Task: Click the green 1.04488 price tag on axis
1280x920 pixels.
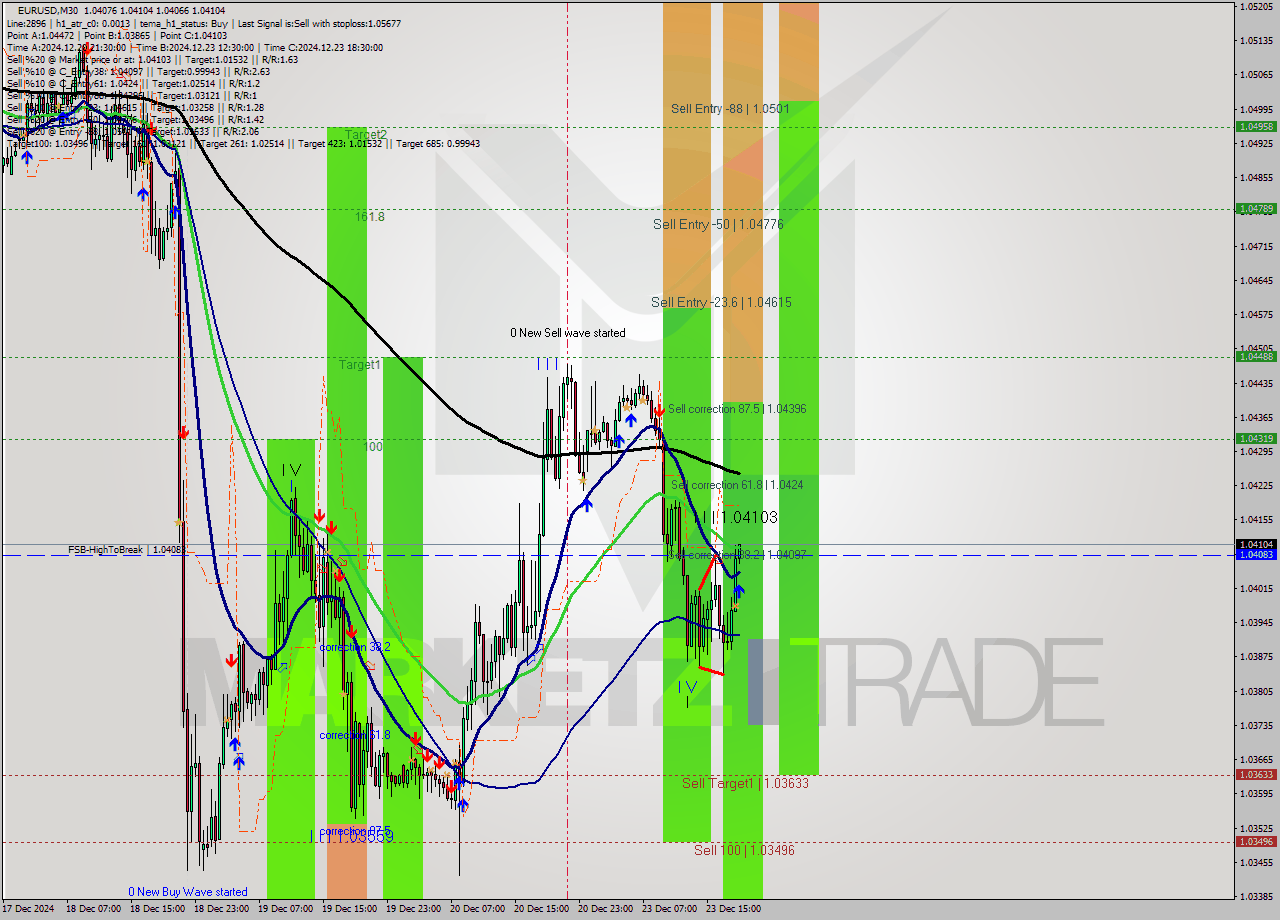Action: (1256, 356)
